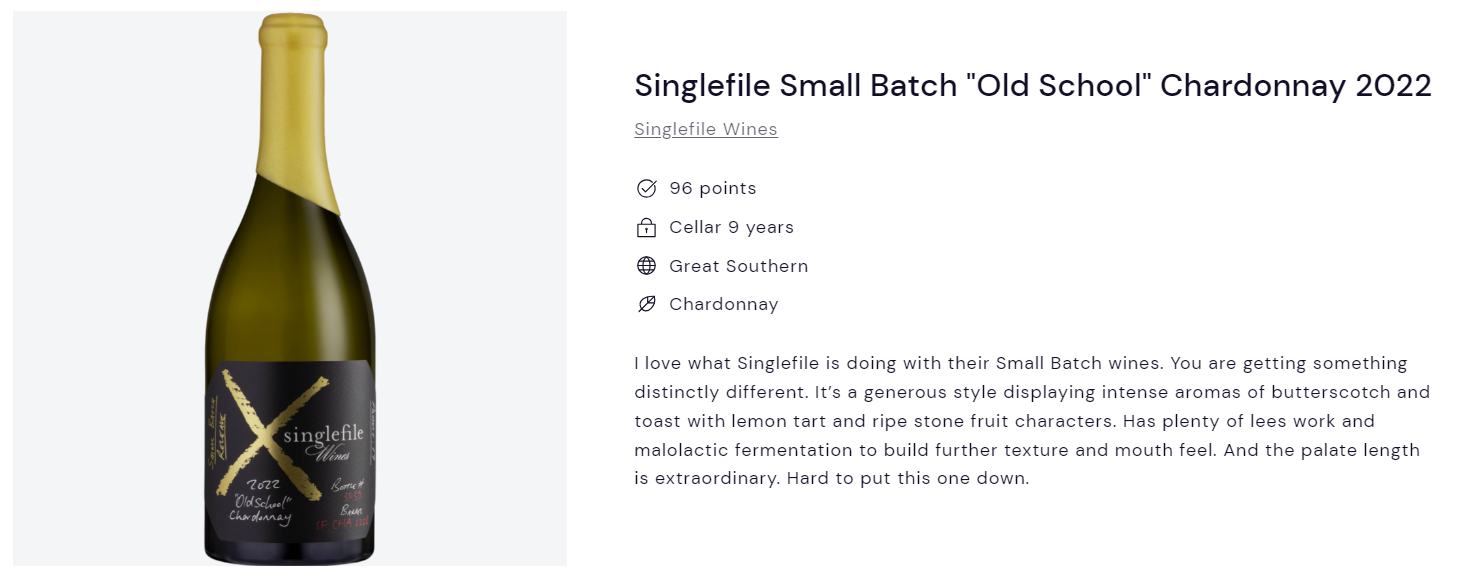Click the globe icon next to Great Southern
The image size is (1470, 582).
(x=646, y=266)
